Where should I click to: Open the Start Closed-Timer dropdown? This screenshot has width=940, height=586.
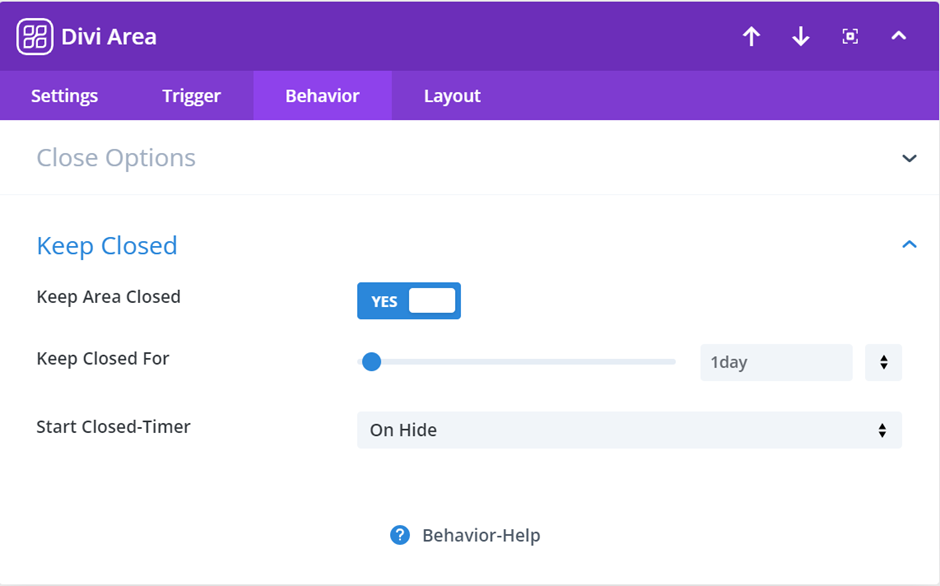tap(629, 430)
